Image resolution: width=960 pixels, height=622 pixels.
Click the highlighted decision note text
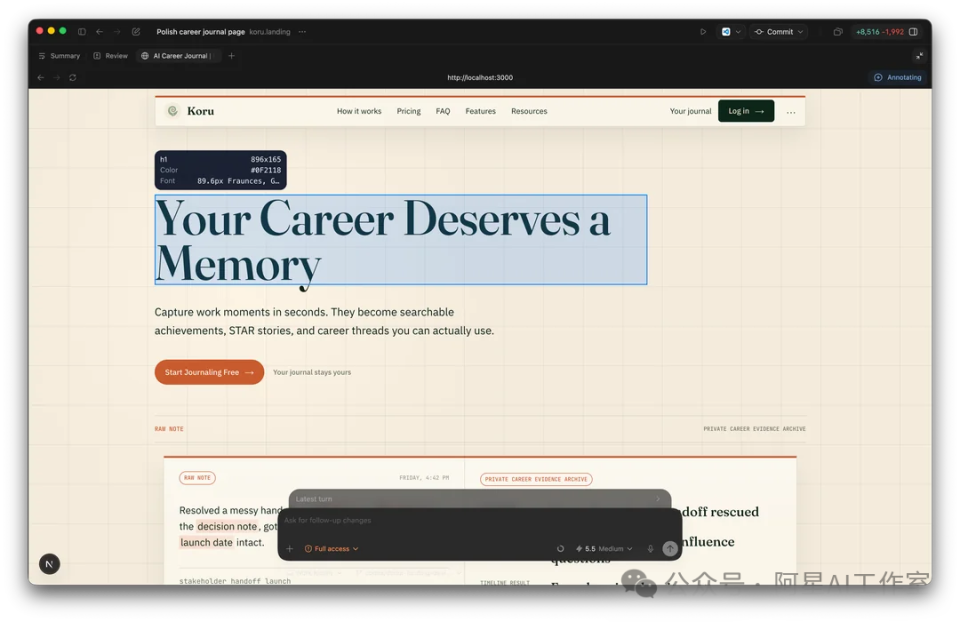(227, 526)
